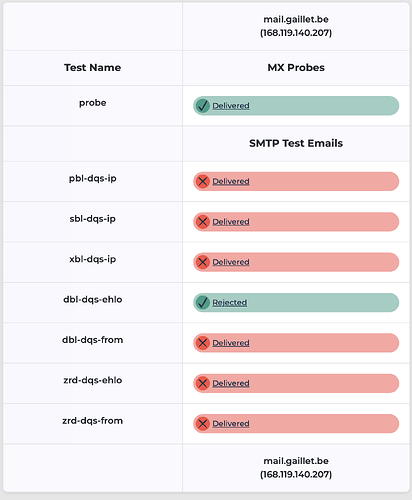The width and height of the screenshot is (412, 500).
Task: Open the Delivered link for zrd-dqs-from
Action: pos(231,423)
